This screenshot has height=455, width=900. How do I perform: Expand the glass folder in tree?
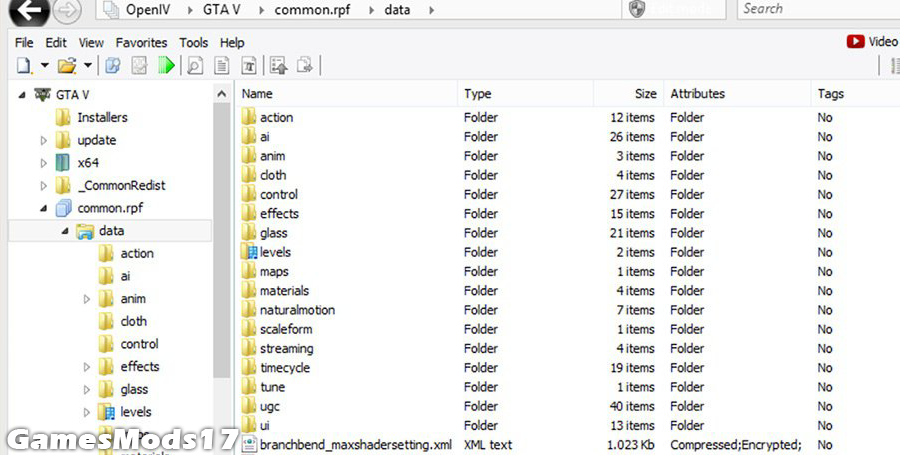pyautogui.click(x=87, y=390)
